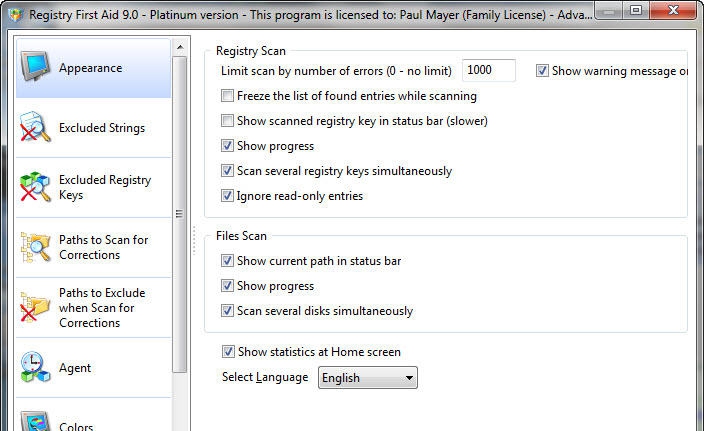
Task: Open the Colors settings section
Action: [93, 415]
